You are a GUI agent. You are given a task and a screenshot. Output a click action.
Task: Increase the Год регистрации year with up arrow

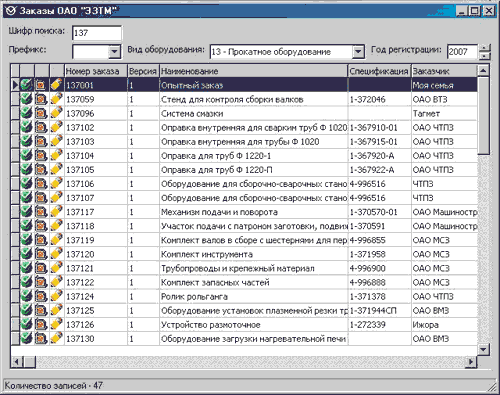tap(484, 48)
